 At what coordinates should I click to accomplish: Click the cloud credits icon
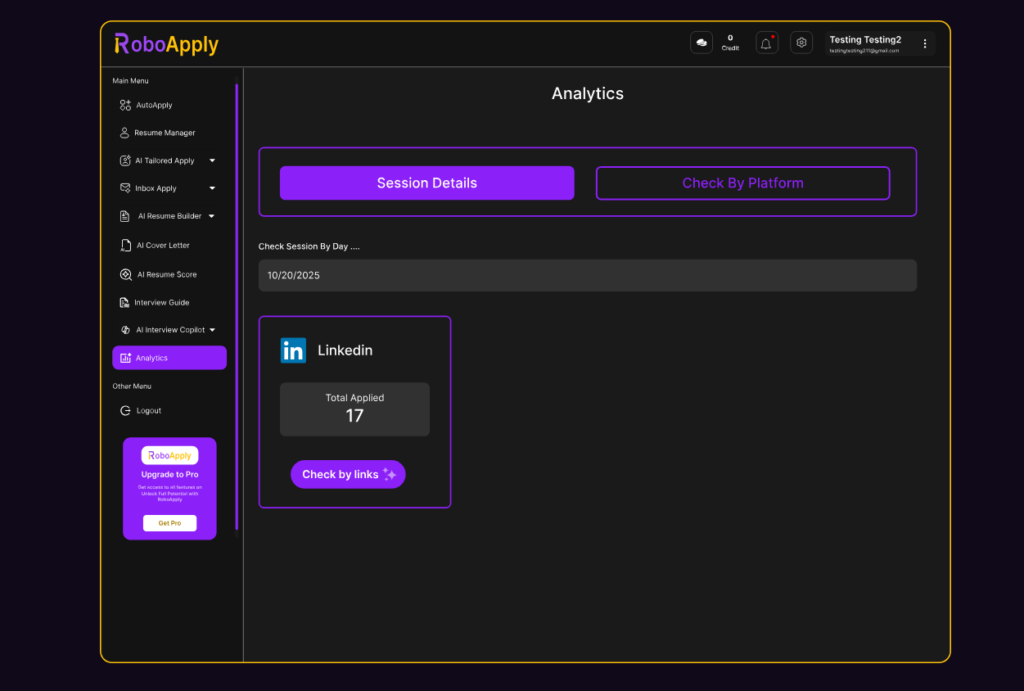[x=700, y=43]
